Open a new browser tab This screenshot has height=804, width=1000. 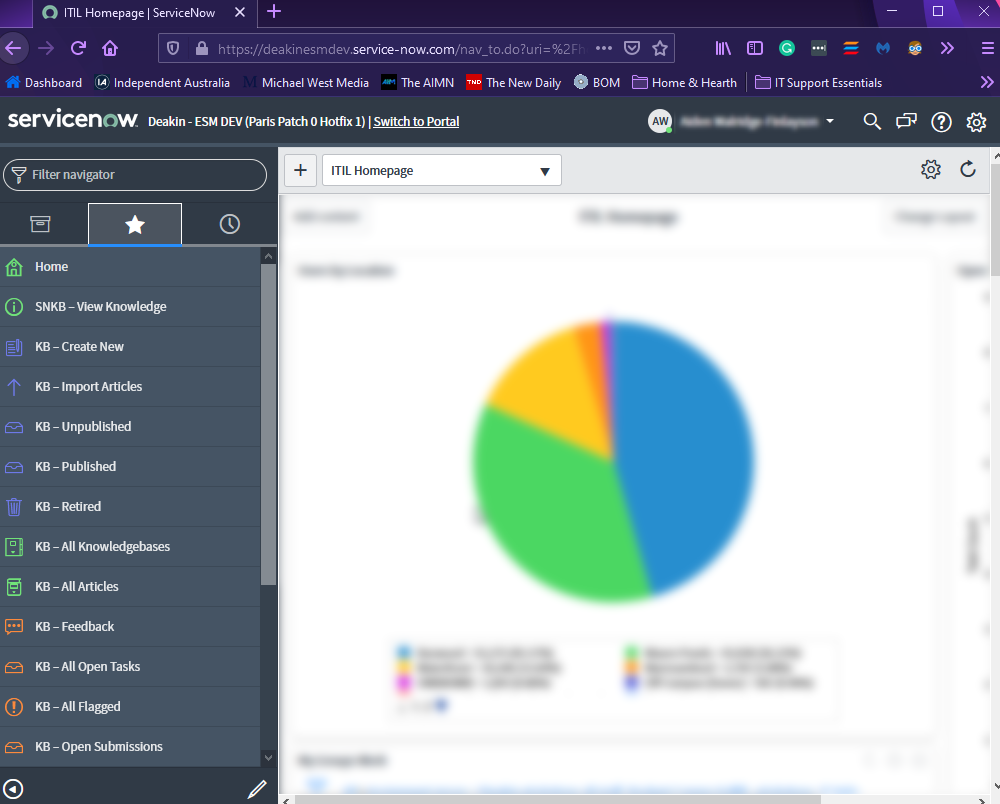274,11
